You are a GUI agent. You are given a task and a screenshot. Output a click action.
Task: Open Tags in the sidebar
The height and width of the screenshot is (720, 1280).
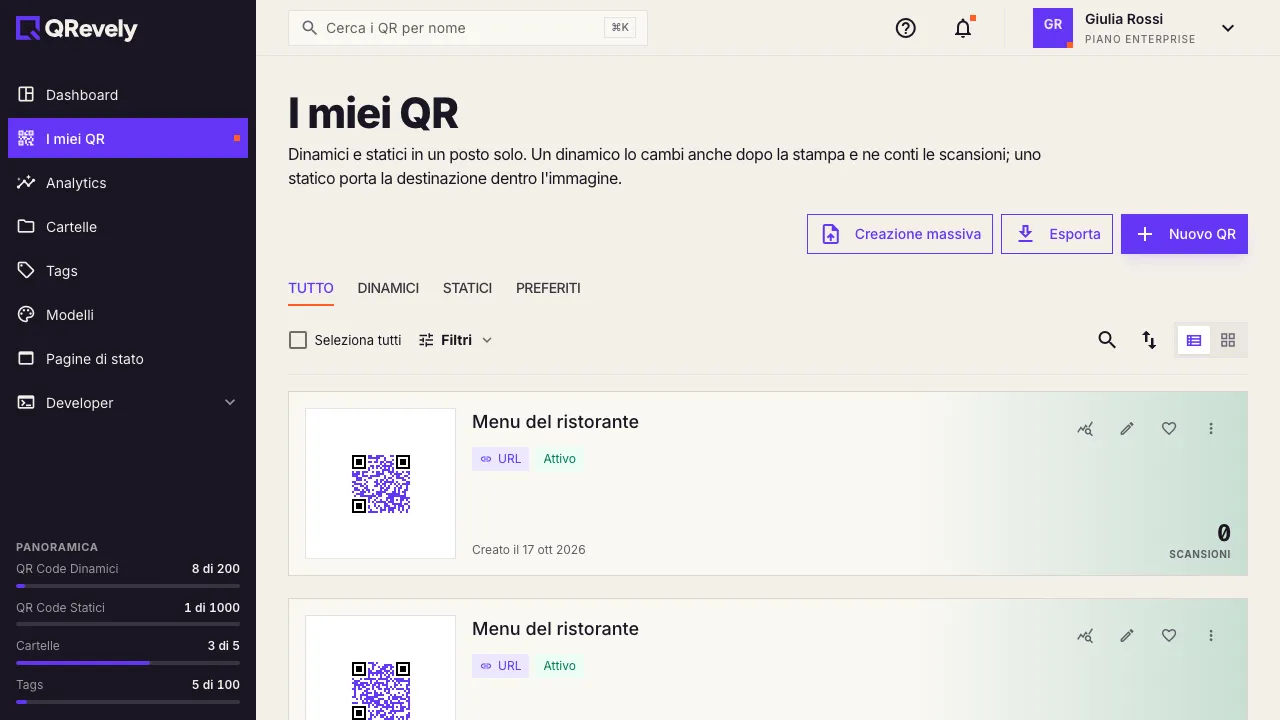(x=128, y=271)
